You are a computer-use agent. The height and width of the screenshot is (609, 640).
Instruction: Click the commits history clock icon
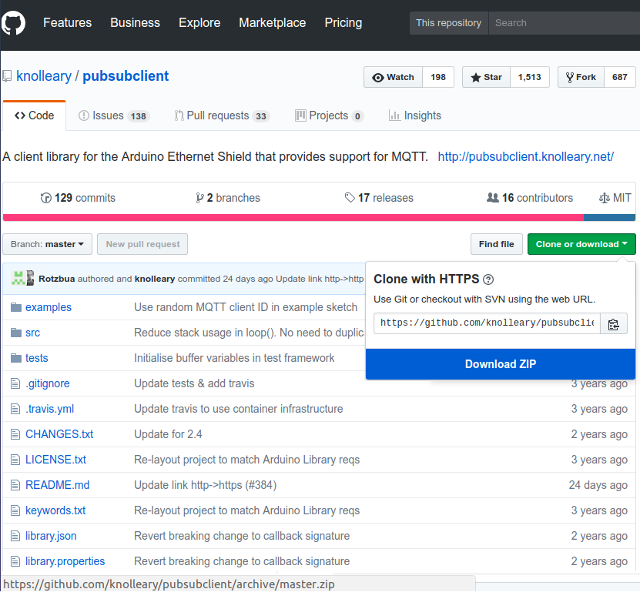[46, 198]
